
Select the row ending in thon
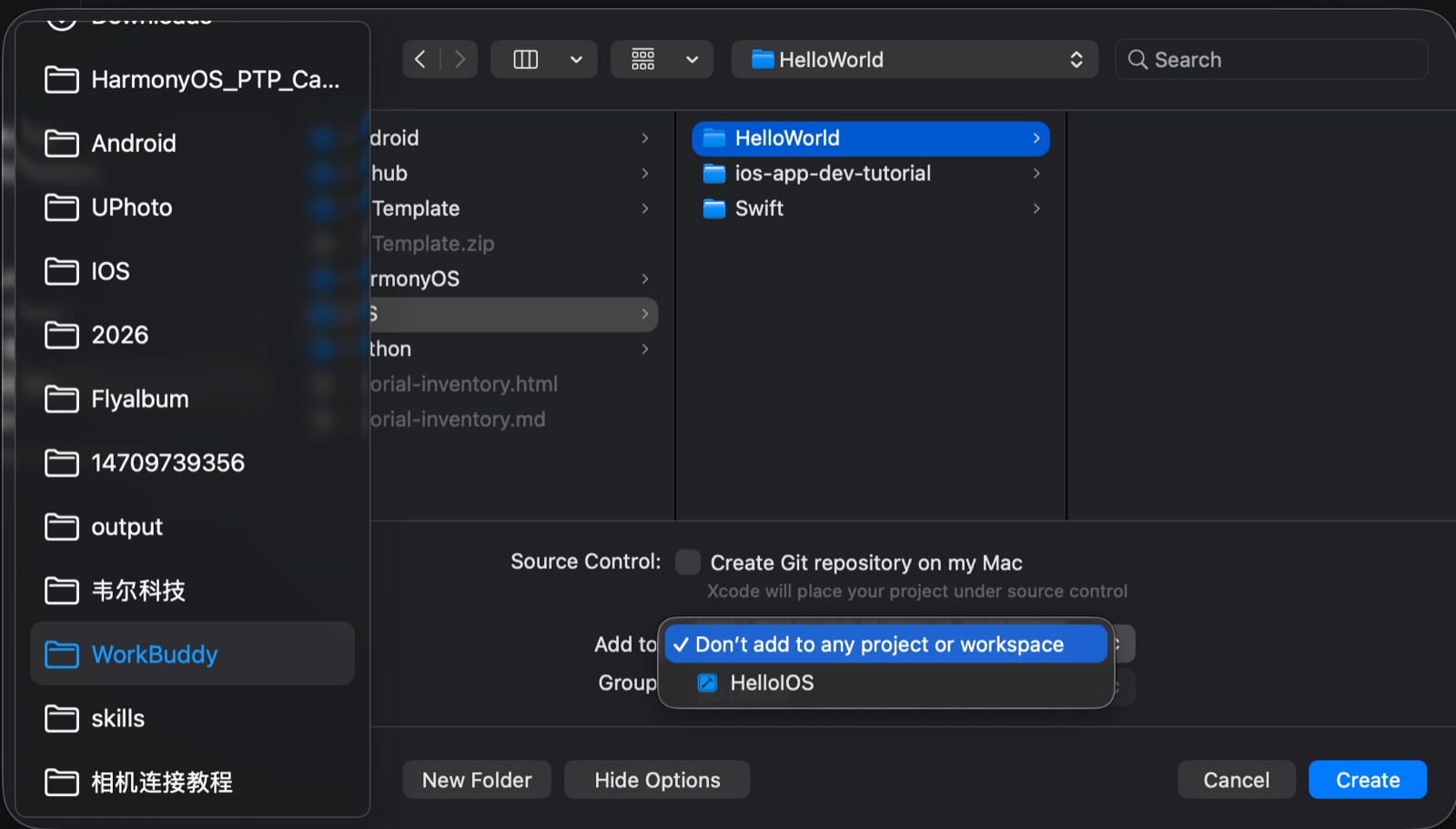(x=513, y=349)
